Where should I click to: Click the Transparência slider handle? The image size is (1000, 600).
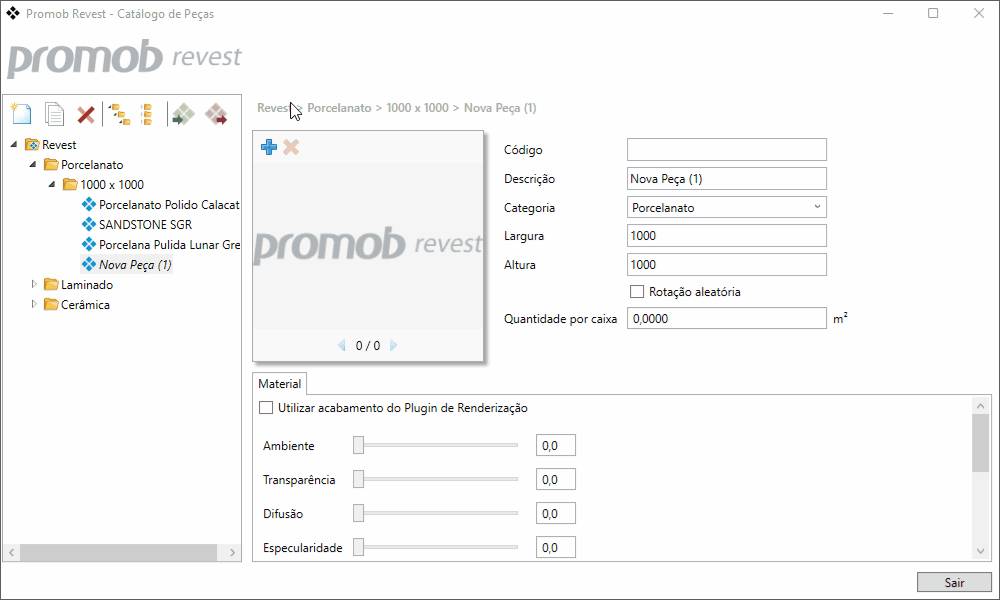coord(358,479)
